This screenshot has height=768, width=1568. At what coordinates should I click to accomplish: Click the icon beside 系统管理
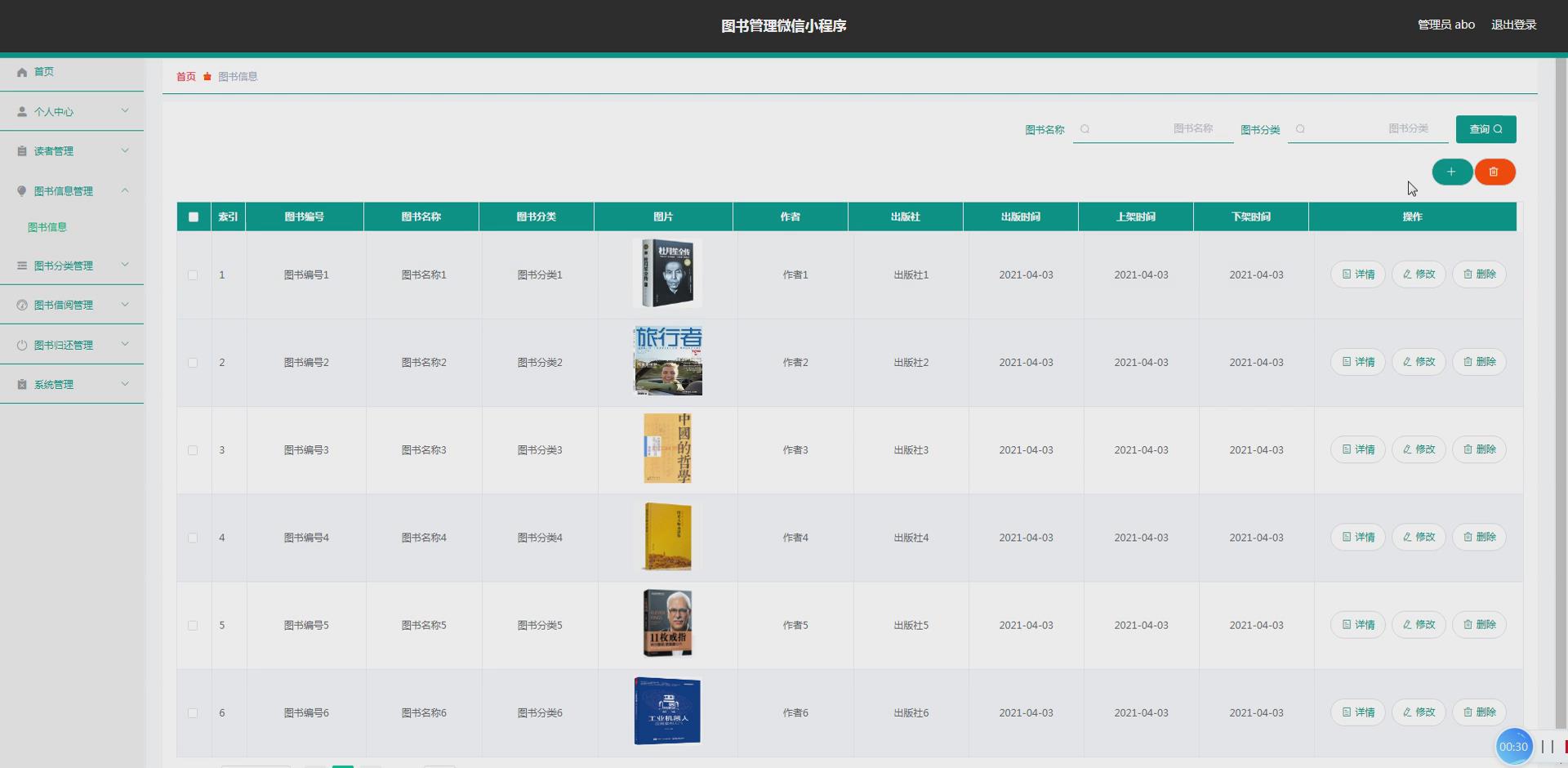coord(22,384)
